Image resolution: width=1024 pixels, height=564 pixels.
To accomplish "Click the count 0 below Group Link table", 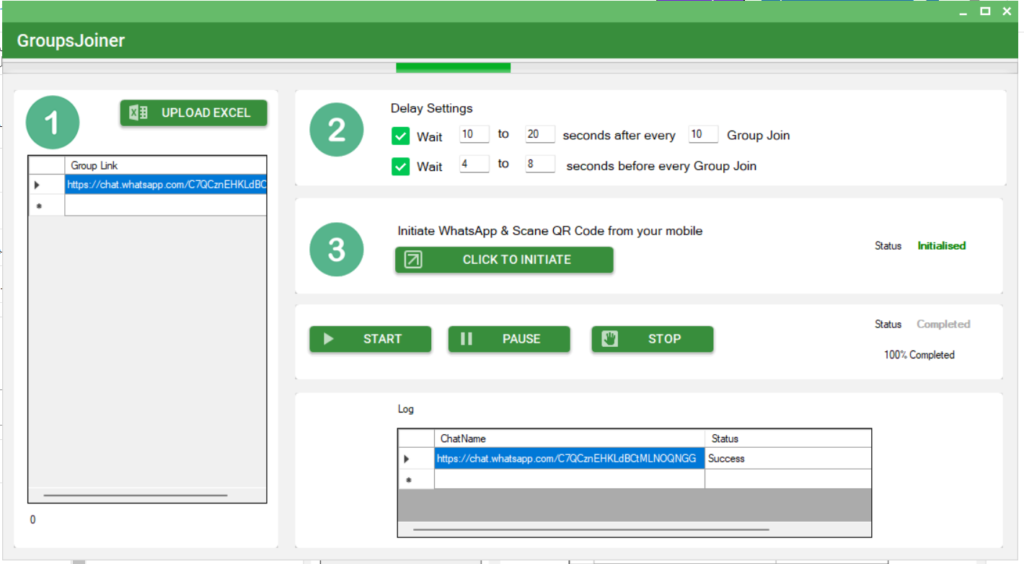I will [x=33, y=520].
